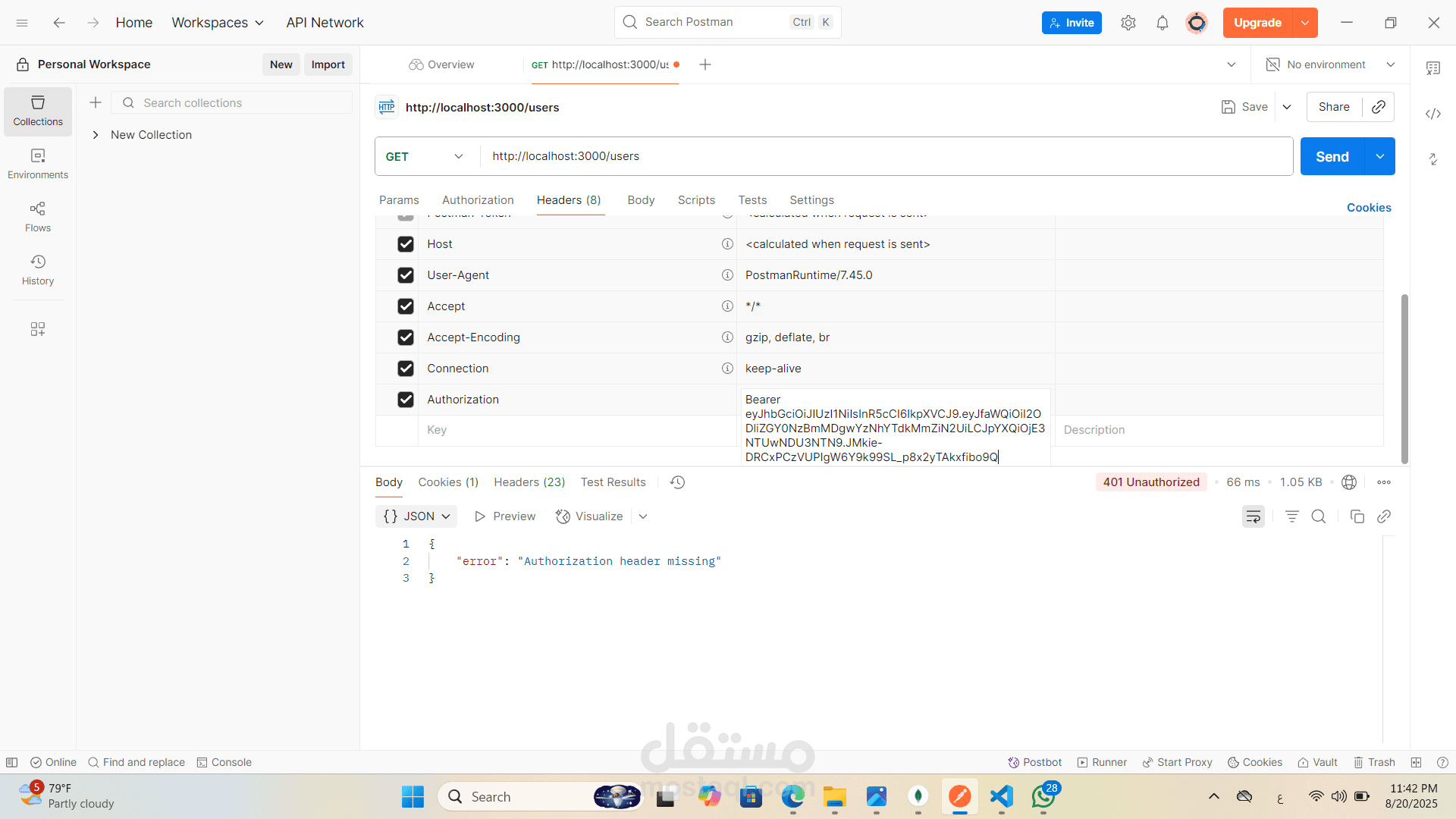Search the response with magnifier icon

(1319, 516)
